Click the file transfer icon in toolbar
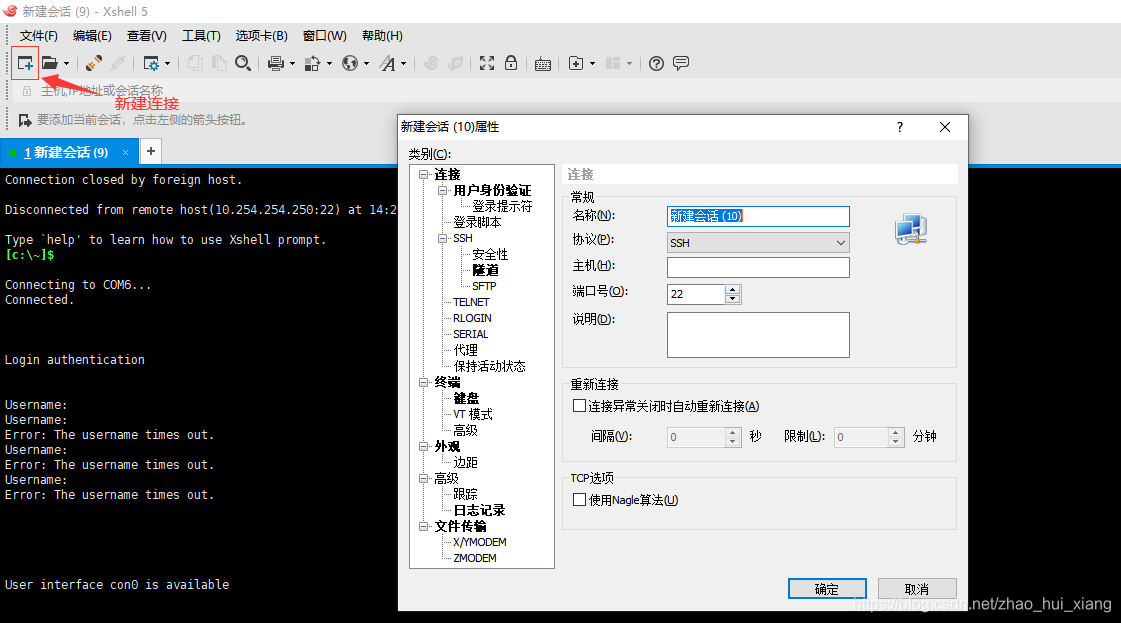Screen dimensions: 1121x623 312,64
